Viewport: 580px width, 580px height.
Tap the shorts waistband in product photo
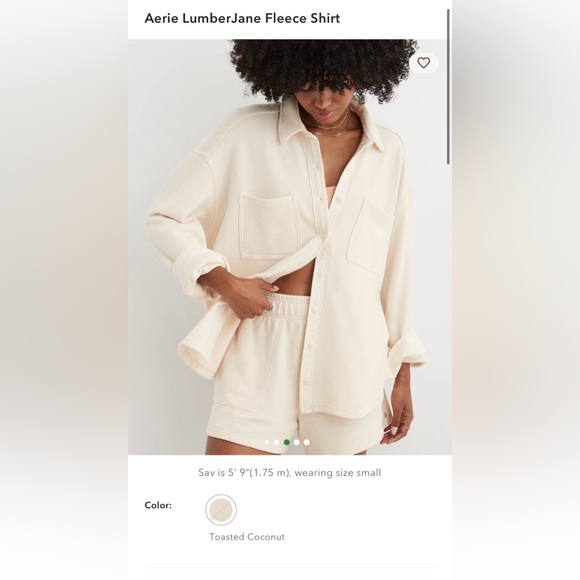[287, 304]
